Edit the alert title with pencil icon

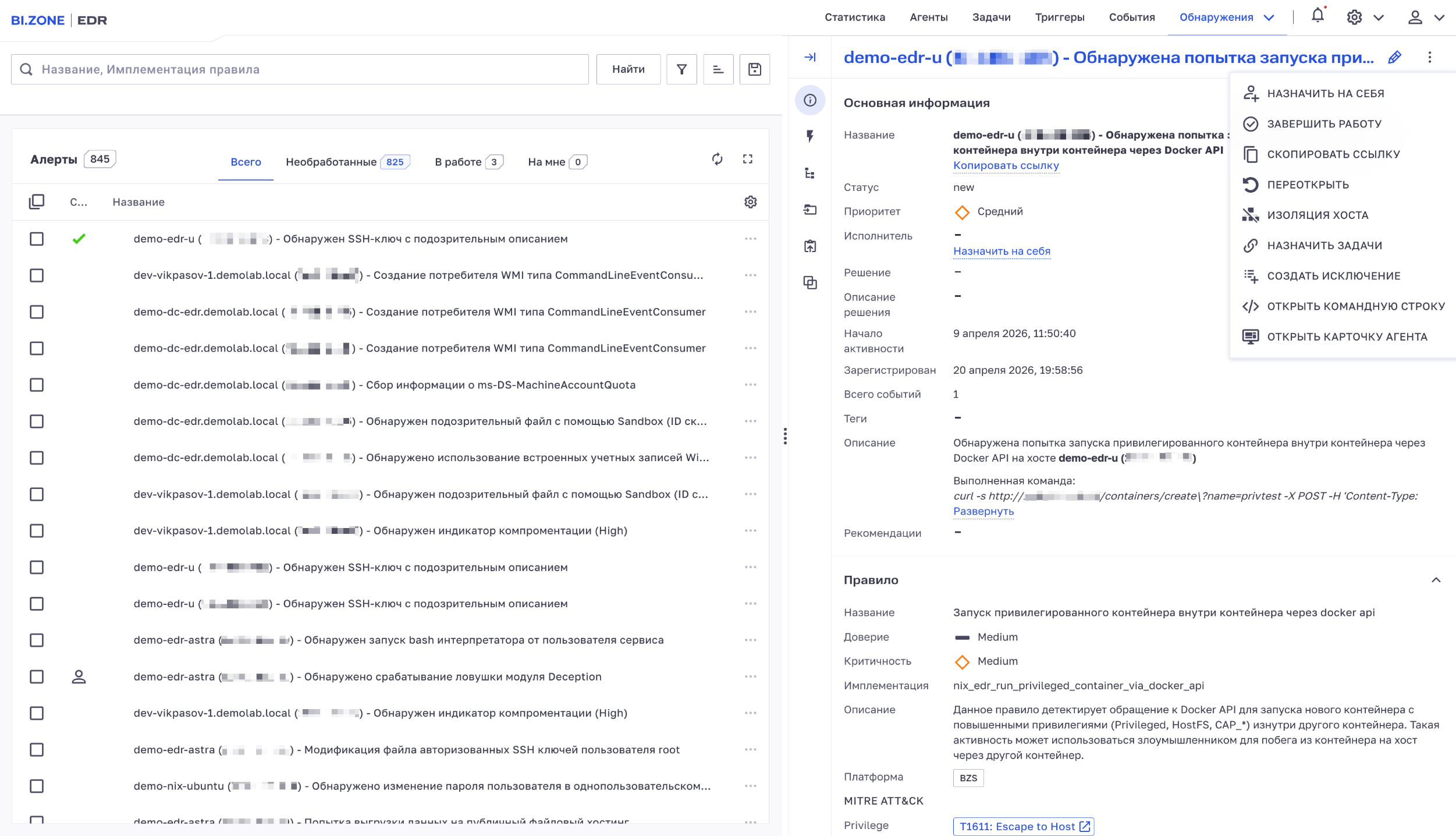1394,57
